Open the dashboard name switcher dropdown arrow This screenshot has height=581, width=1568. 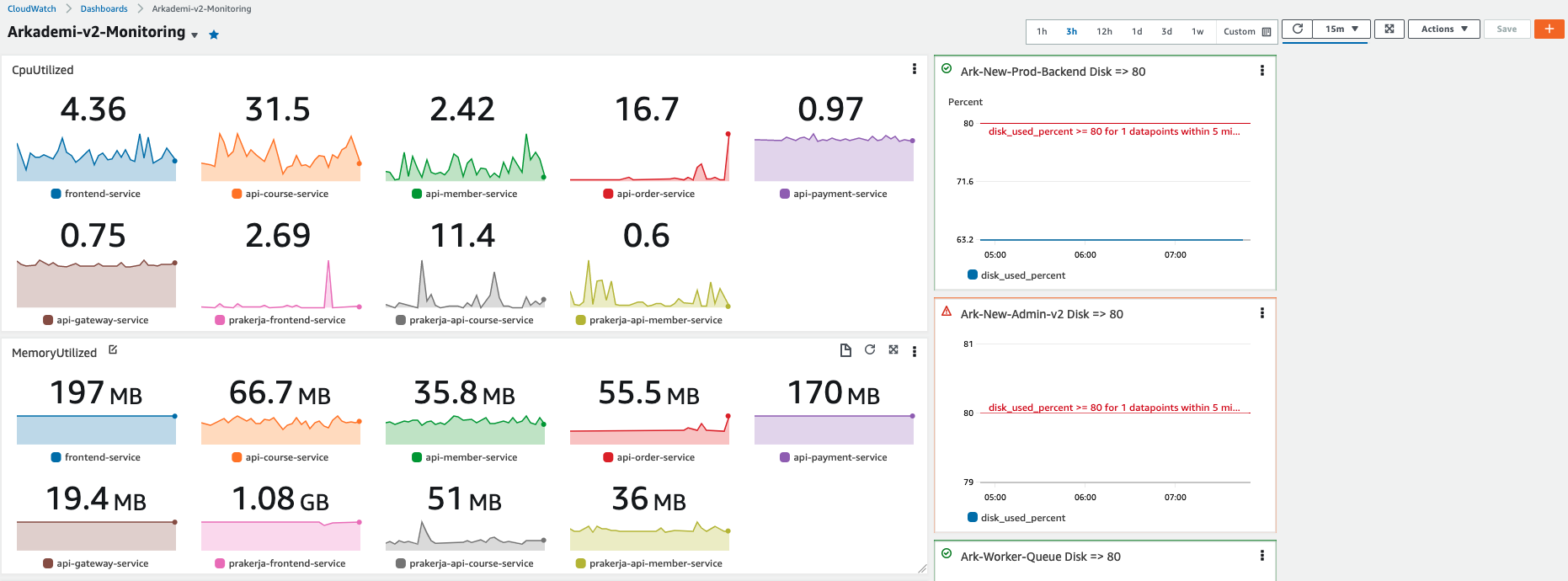[195, 35]
